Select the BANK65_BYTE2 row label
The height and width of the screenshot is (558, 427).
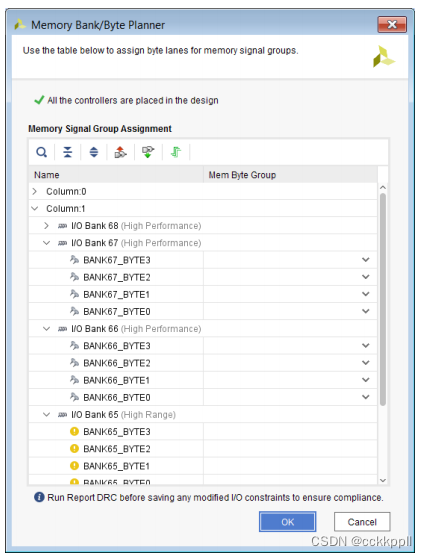click(117, 449)
